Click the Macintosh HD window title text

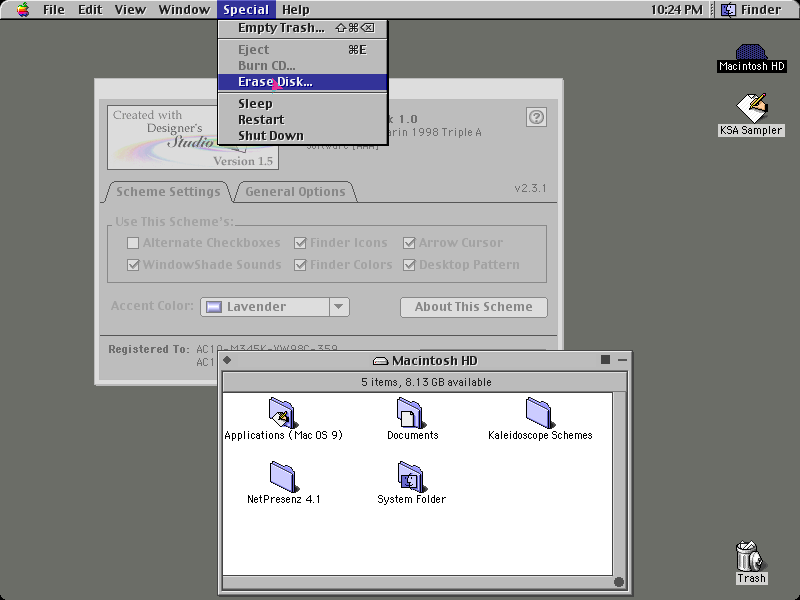click(435, 361)
